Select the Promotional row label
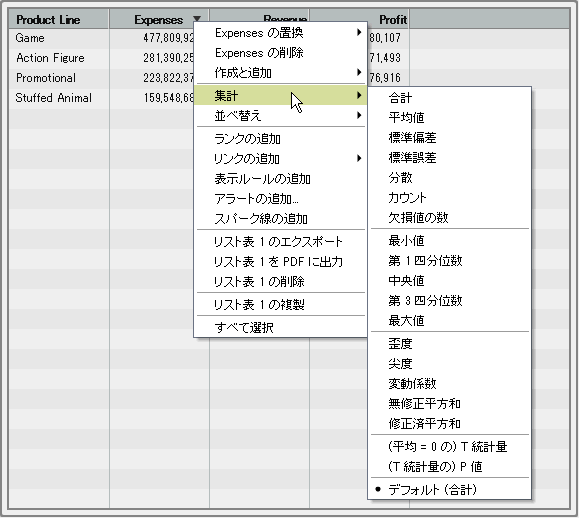Screen dimensions: 579x518 coord(46,78)
